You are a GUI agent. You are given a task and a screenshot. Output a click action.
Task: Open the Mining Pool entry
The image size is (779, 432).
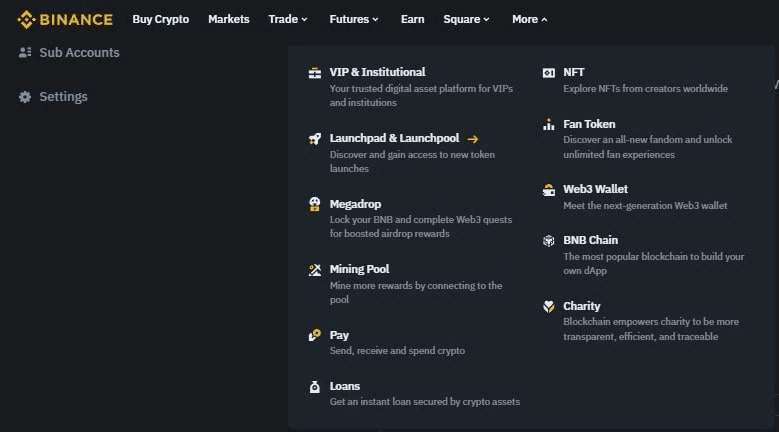tap(359, 269)
